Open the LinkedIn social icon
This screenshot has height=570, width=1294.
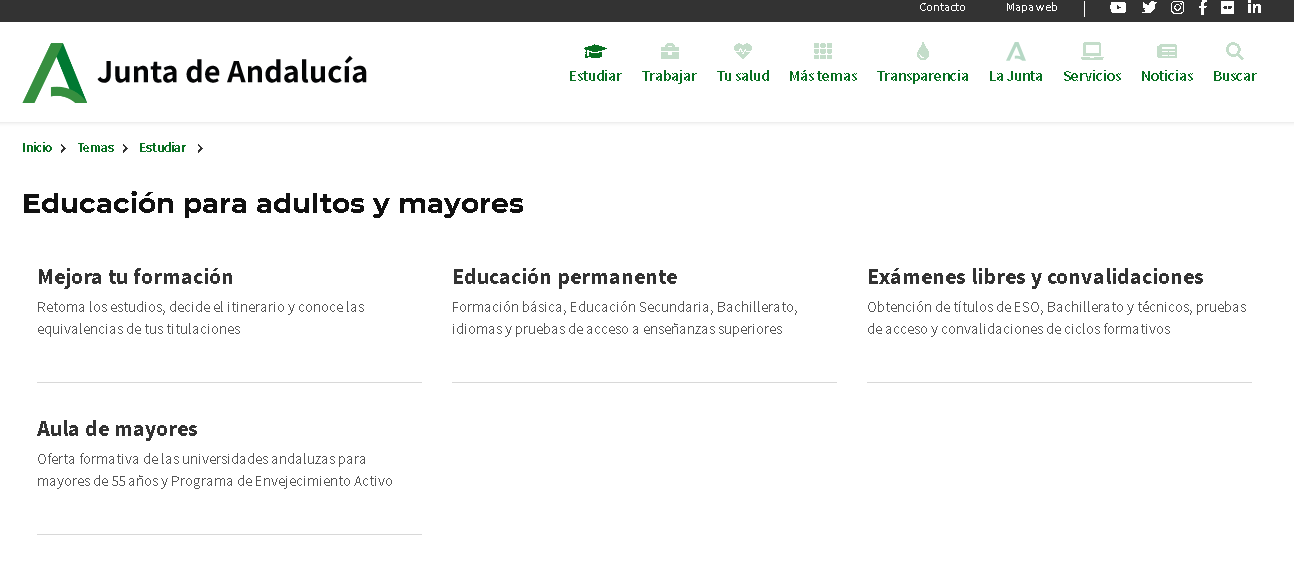coord(1254,7)
